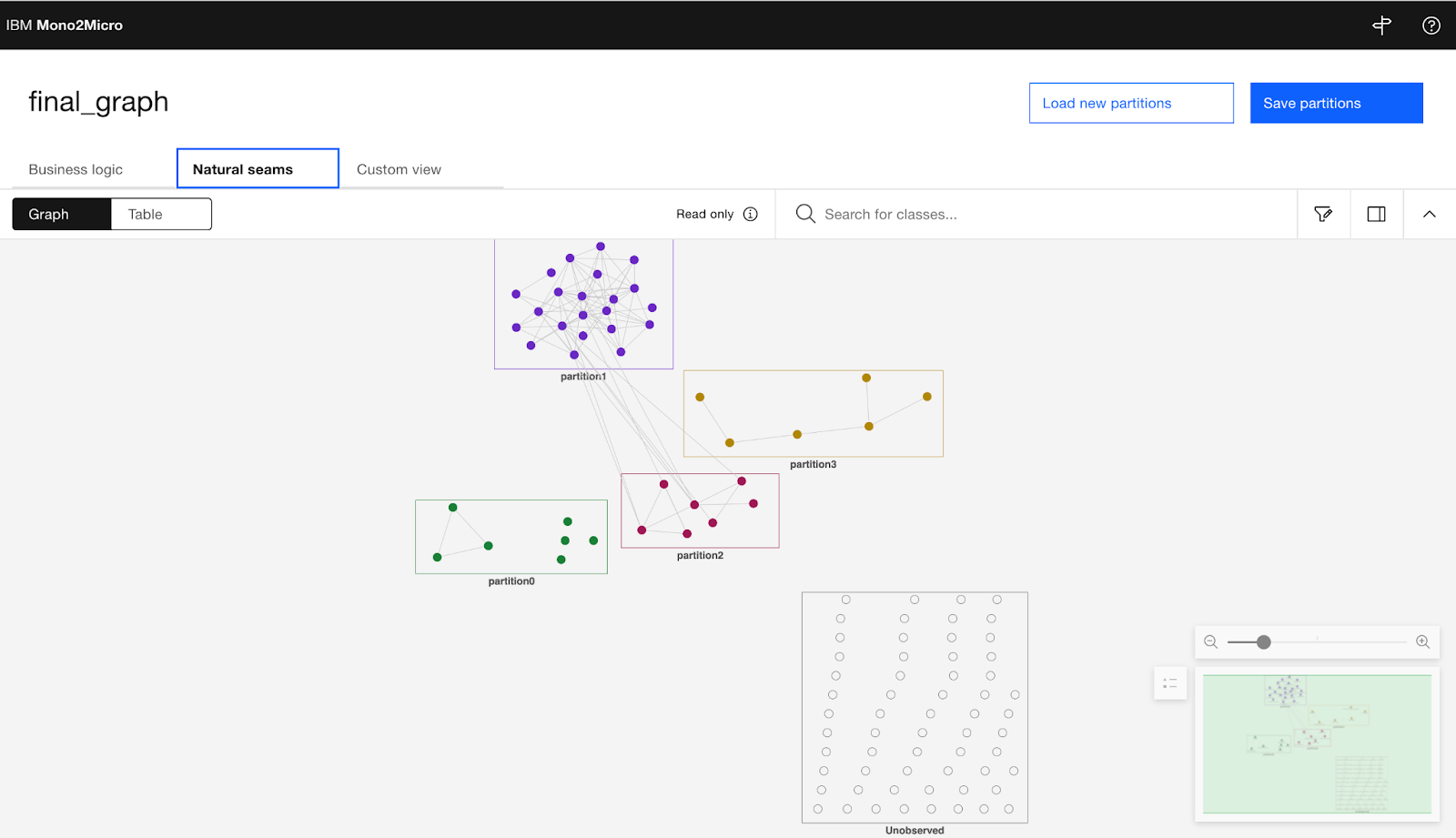
Task: Zoom out using the magnifier minus icon
Action: tap(1210, 641)
